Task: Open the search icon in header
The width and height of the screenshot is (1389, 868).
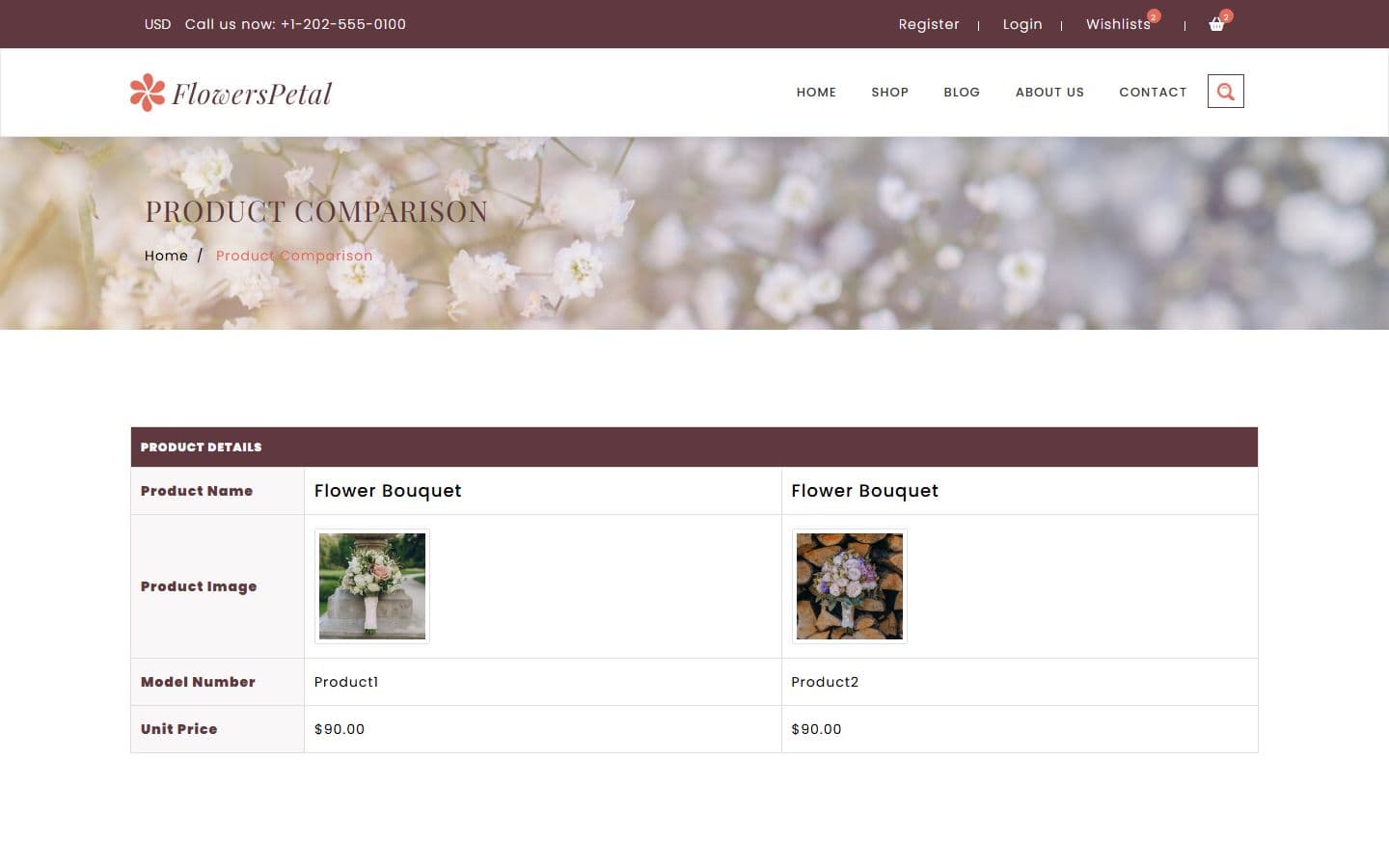Action: 1225,92
